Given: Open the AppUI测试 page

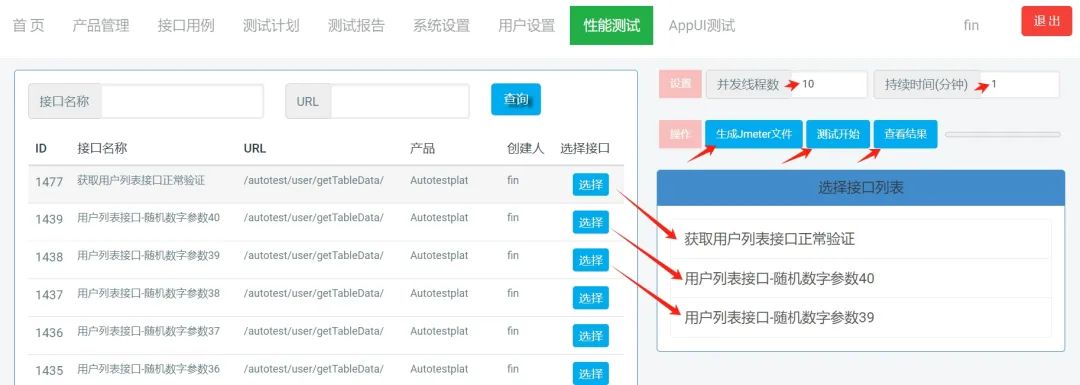Looking at the screenshot, I should [x=702, y=25].
